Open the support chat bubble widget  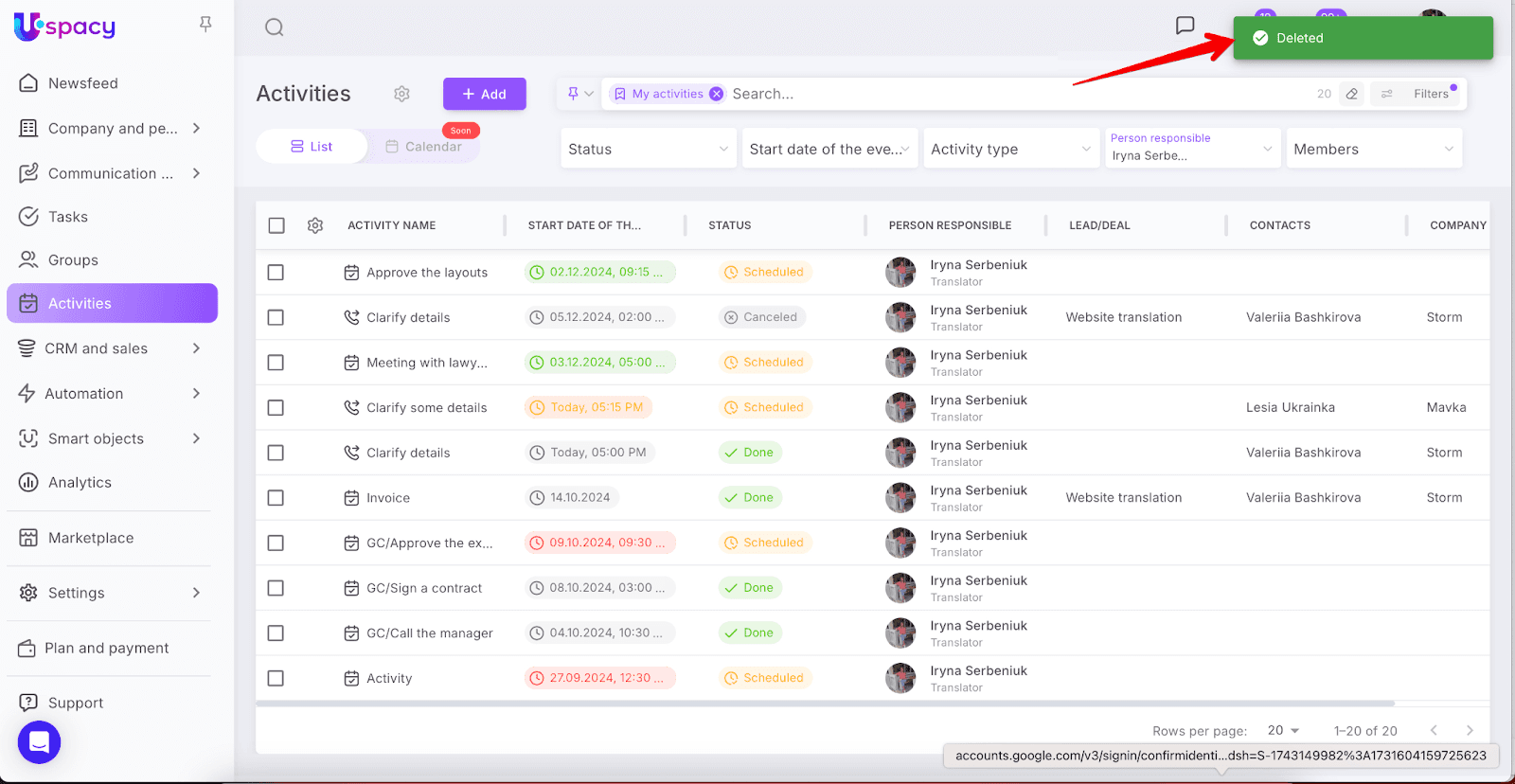pos(39,742)
